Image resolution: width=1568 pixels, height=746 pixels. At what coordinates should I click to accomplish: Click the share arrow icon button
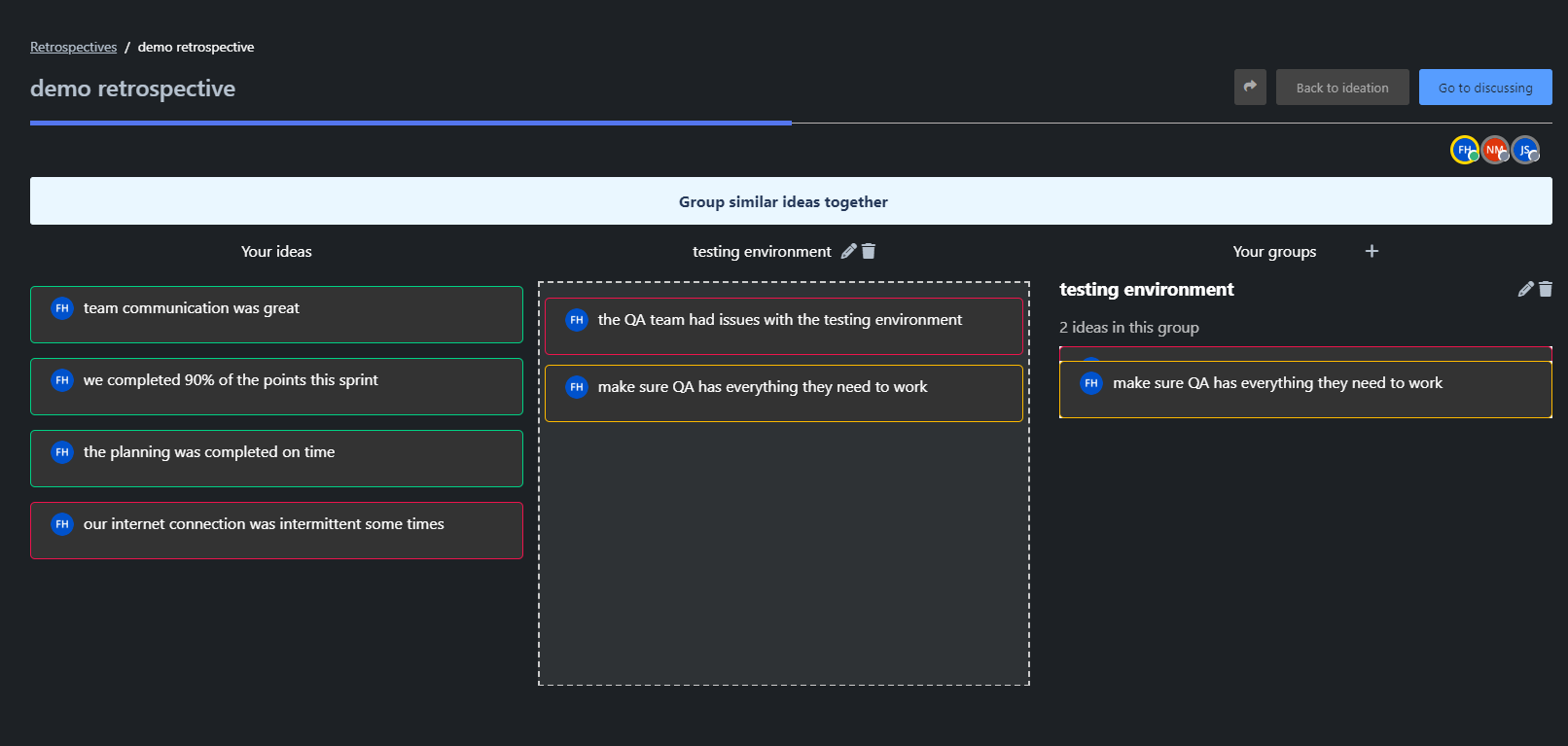(1250, 87)
